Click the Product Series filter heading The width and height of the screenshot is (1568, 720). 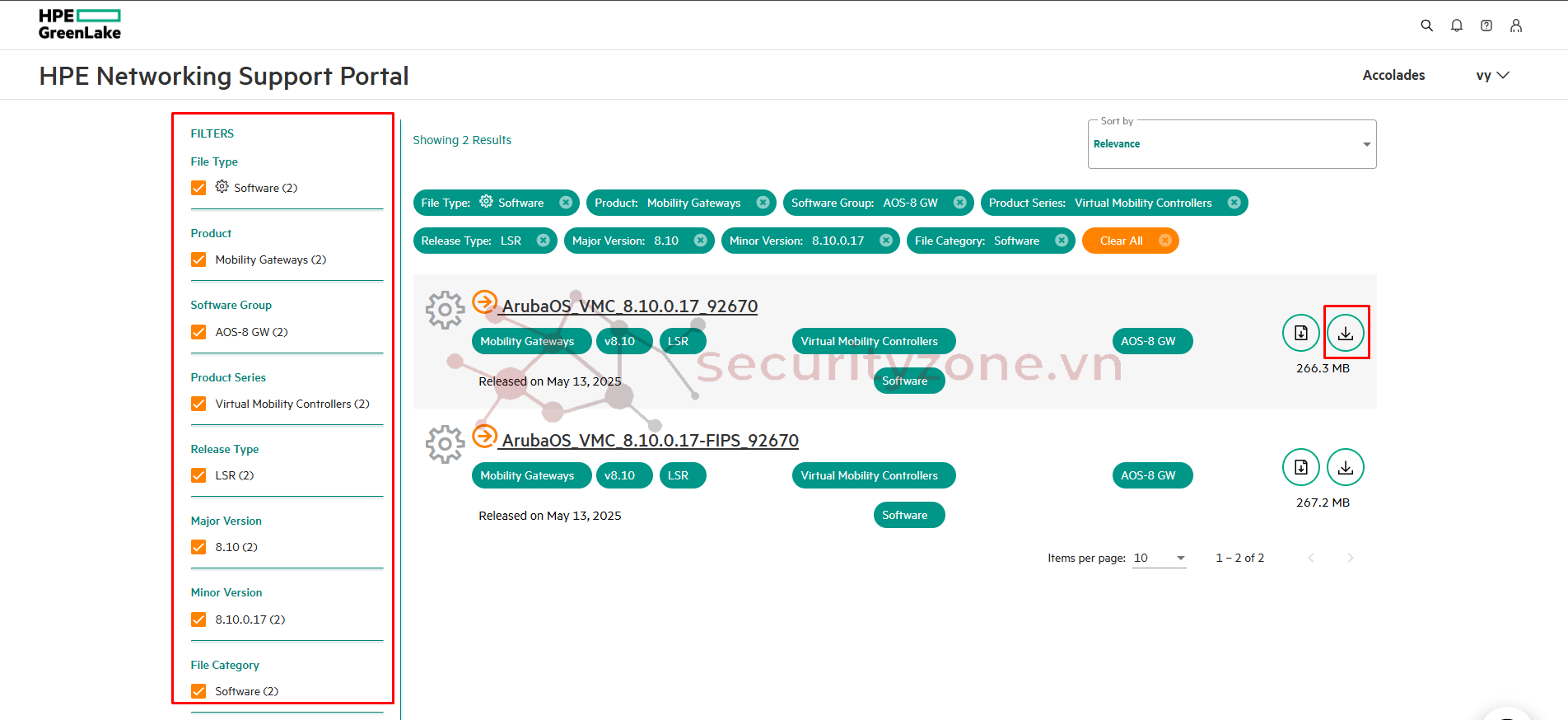228,377
